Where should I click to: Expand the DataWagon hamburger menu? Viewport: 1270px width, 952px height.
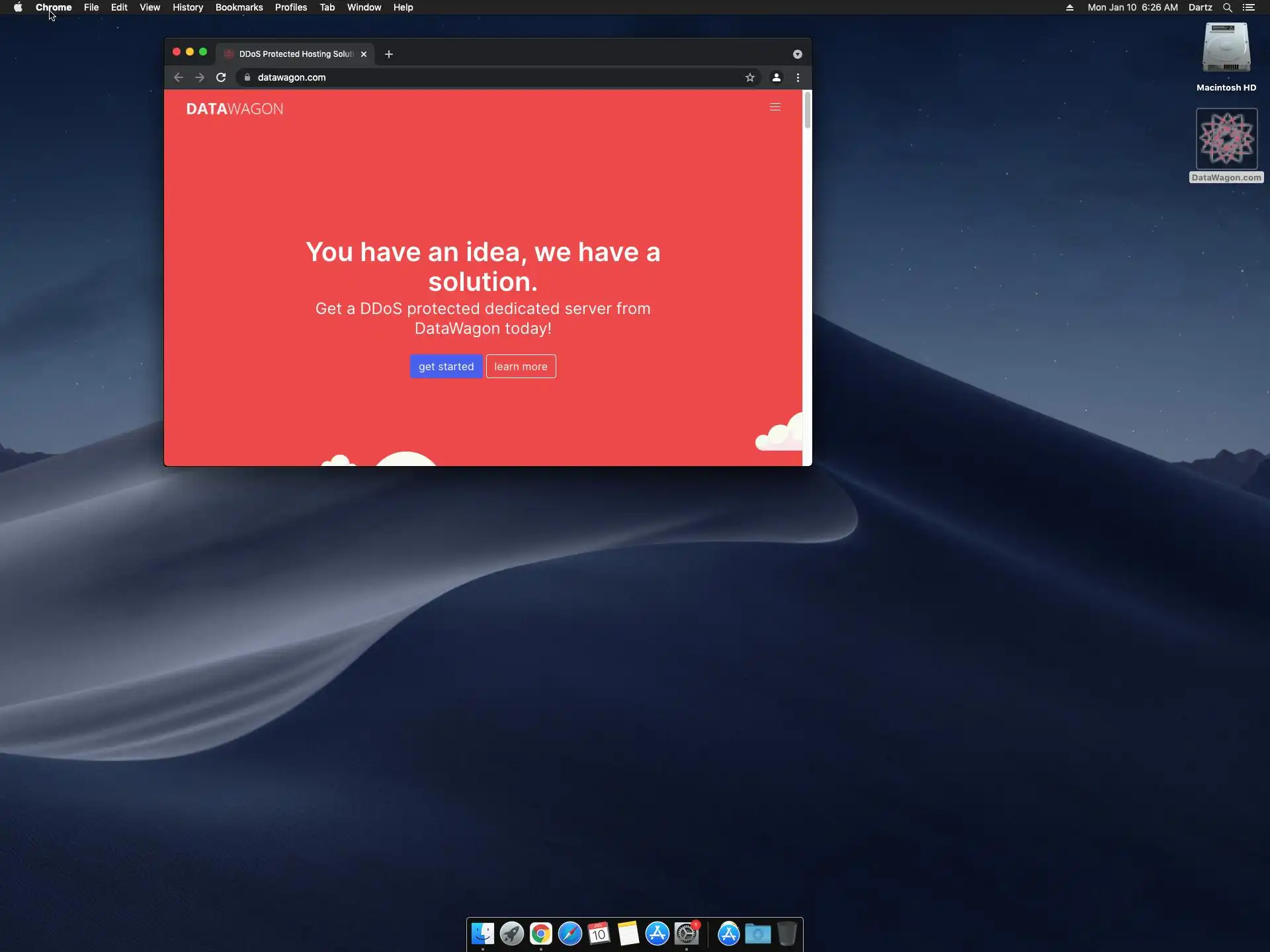point(775,107)
